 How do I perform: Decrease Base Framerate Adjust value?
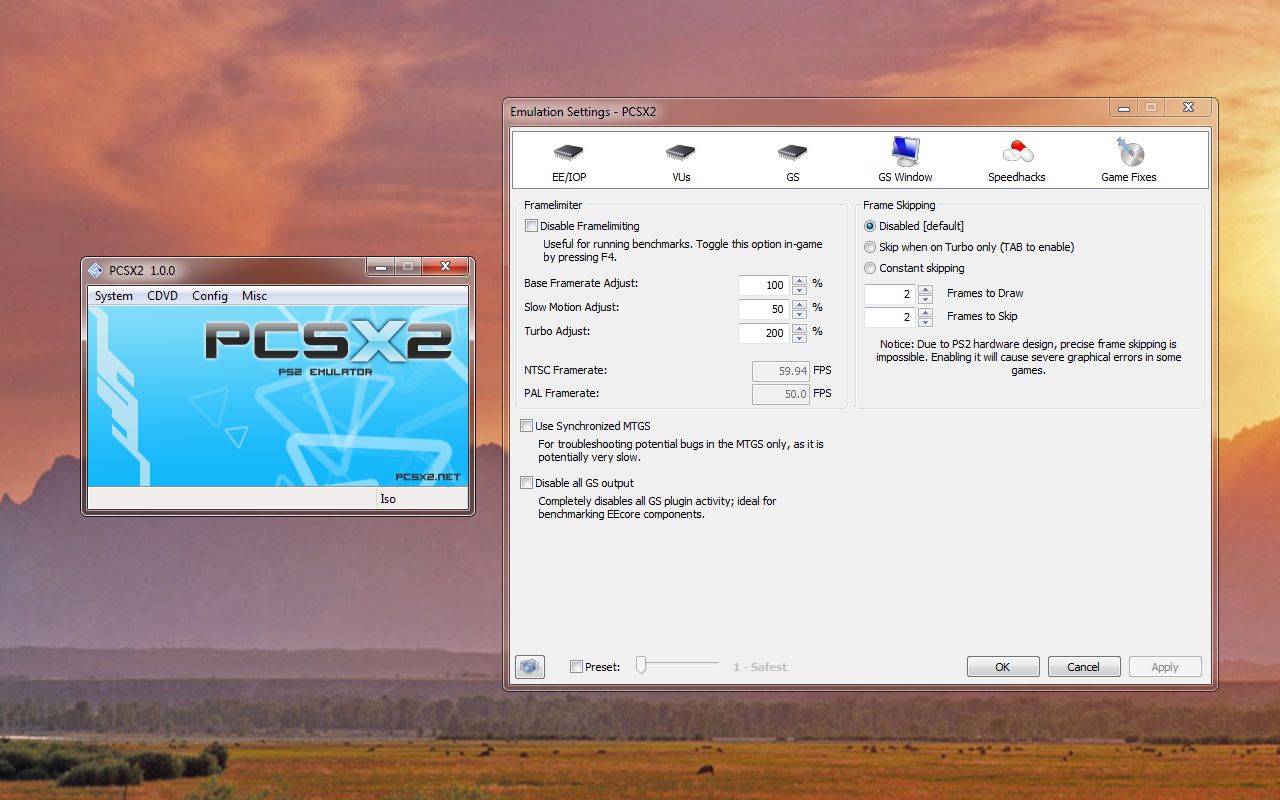click(x=799, y=290)
